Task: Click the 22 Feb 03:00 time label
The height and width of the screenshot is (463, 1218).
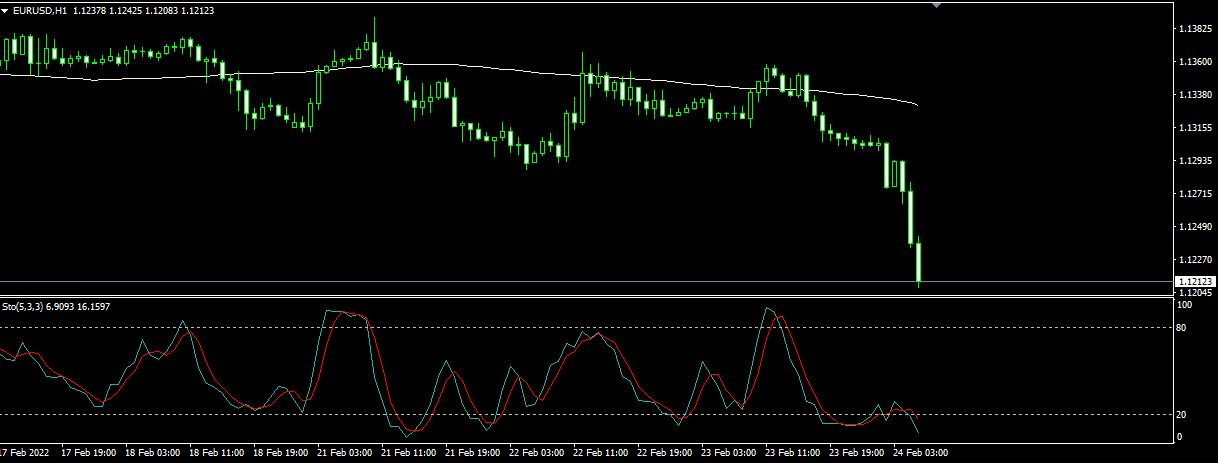Action: 536,452
